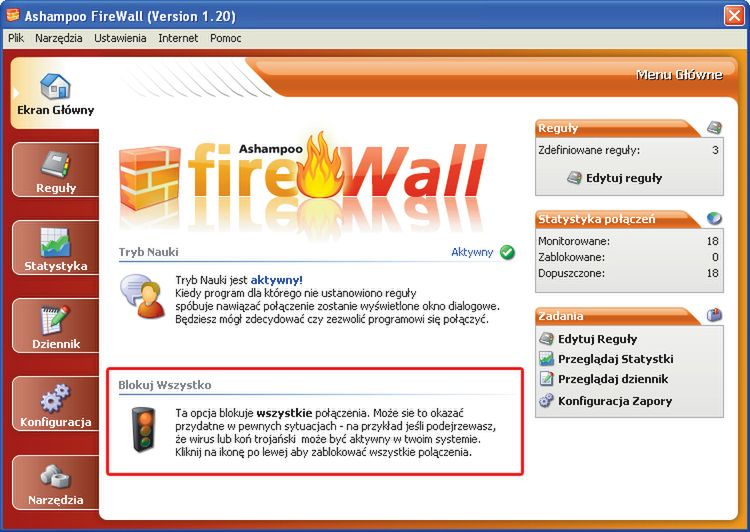Open the Internet menu
This screenshot has width=750, height=532.
[178, 38]
